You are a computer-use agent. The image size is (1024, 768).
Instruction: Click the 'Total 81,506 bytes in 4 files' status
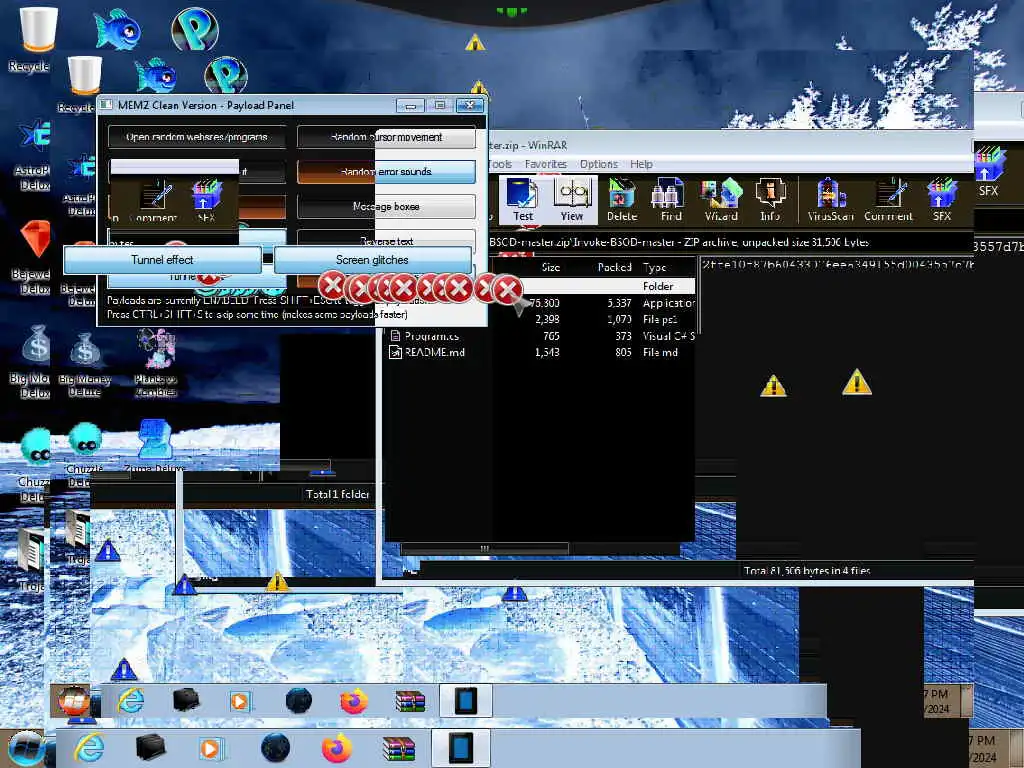807,570
